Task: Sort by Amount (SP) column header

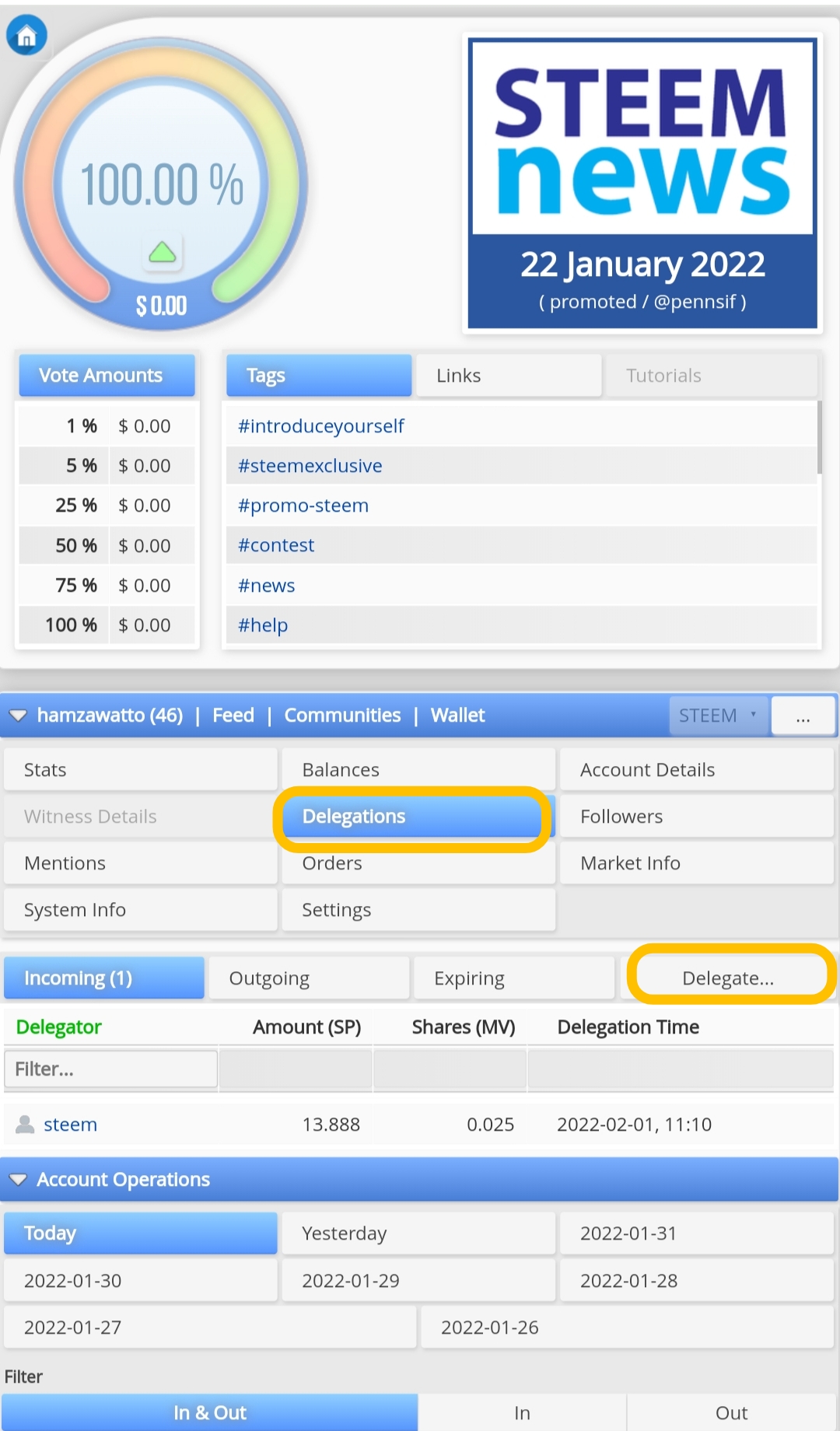Action: [307, 1027]
